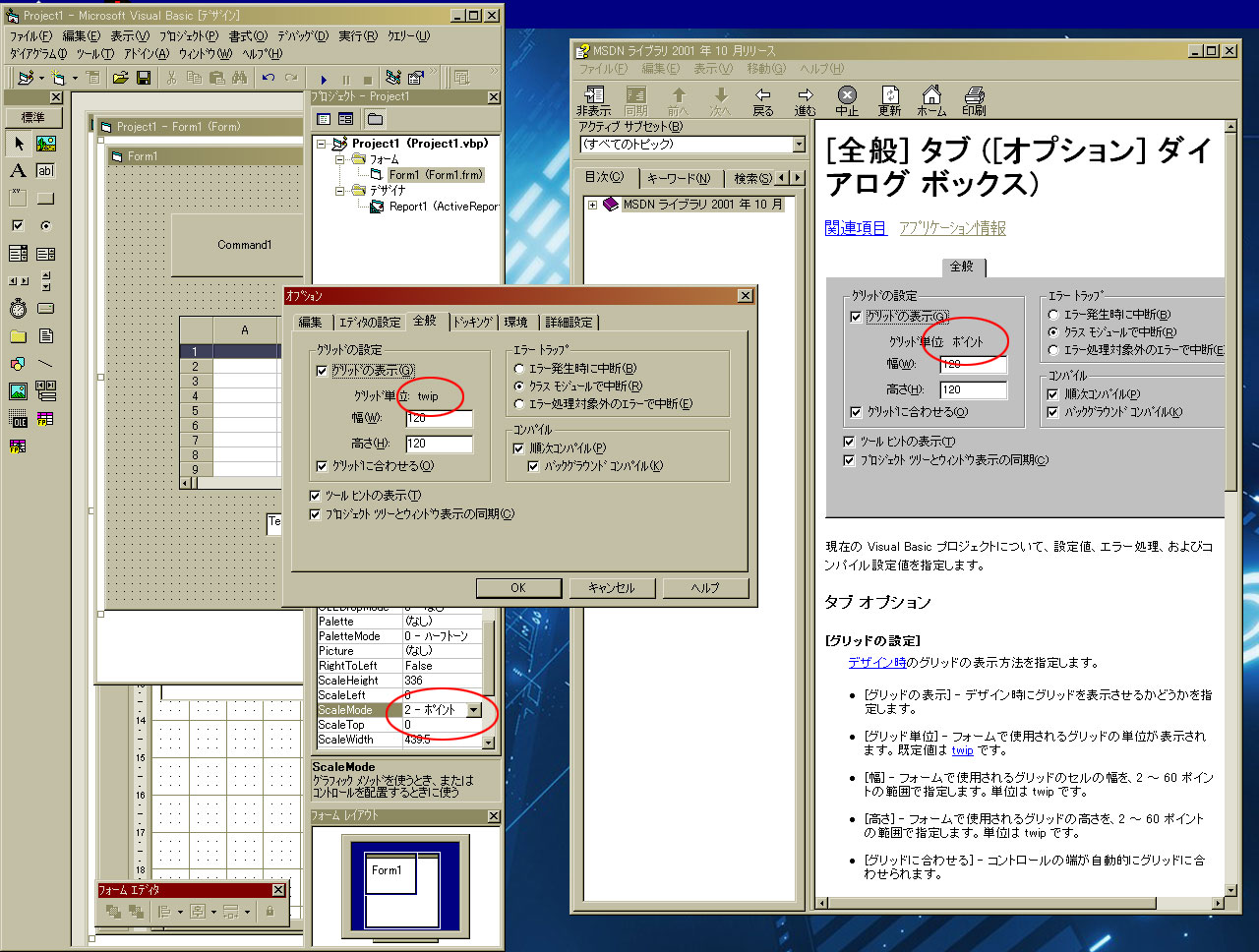
Task: Collapse the フォーム folder node
Action: tap(340, 159)
